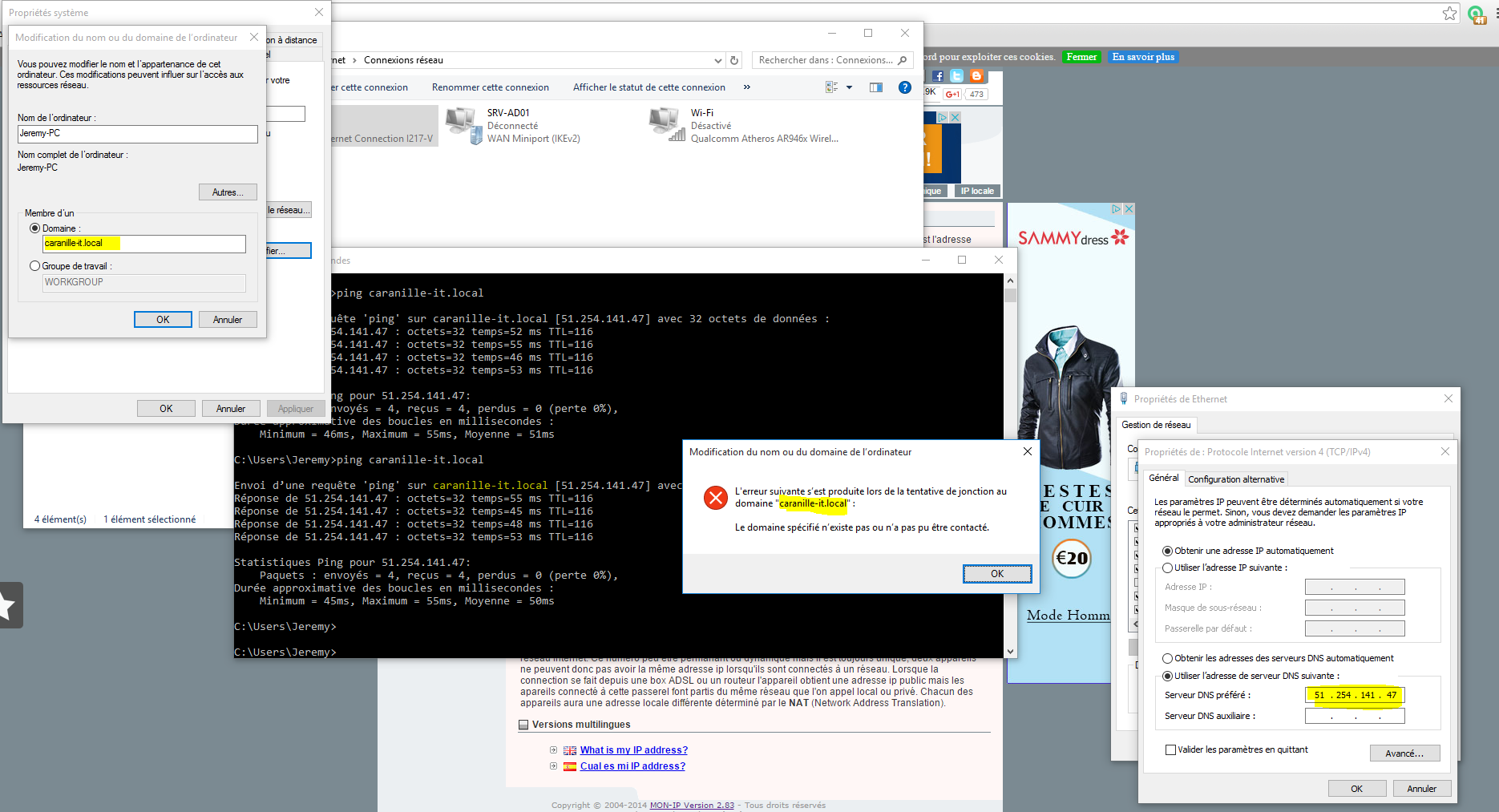Screen dimensions: 1499x812
Task: Click OK in the error dialog
Action: [x=997, y=573]
